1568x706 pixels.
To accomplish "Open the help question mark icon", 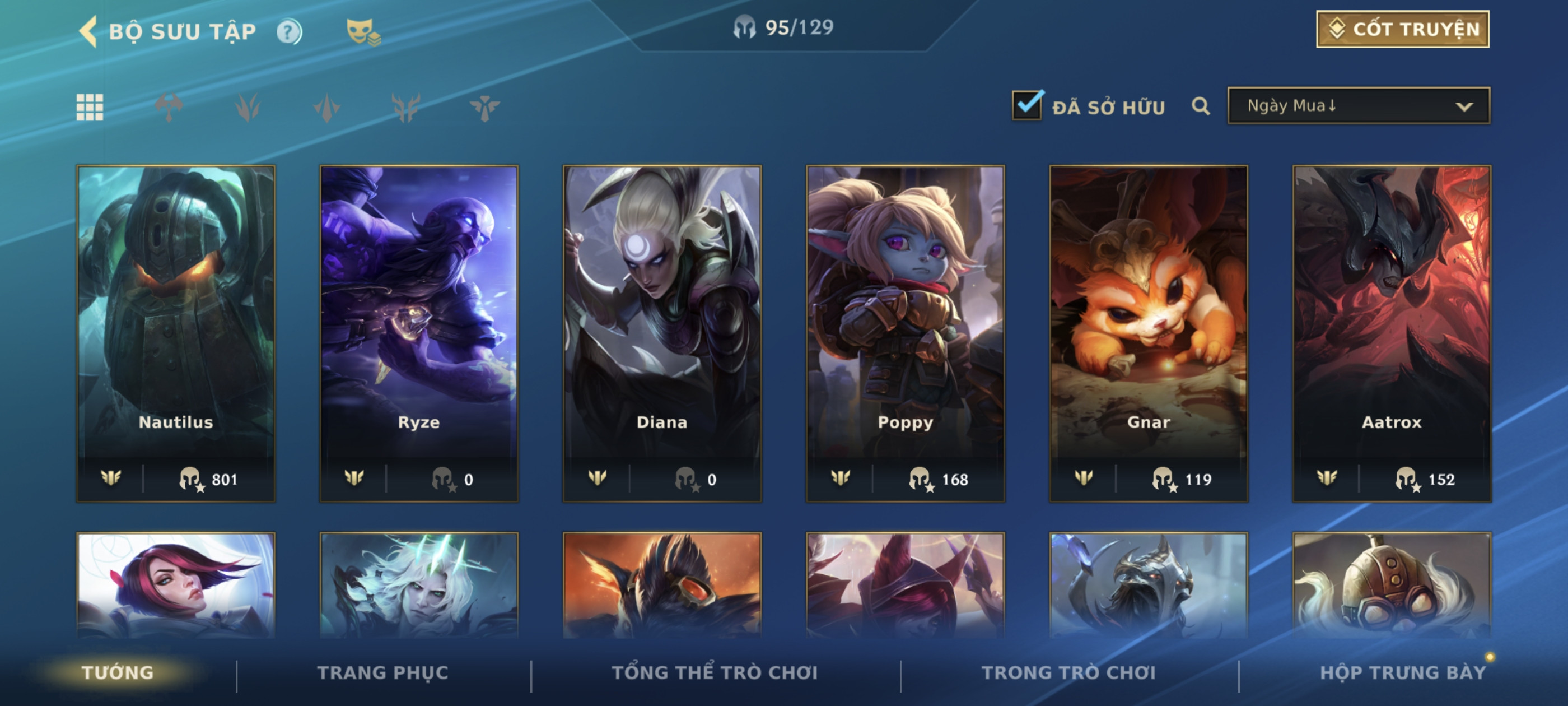I will [x=289, y=32].
